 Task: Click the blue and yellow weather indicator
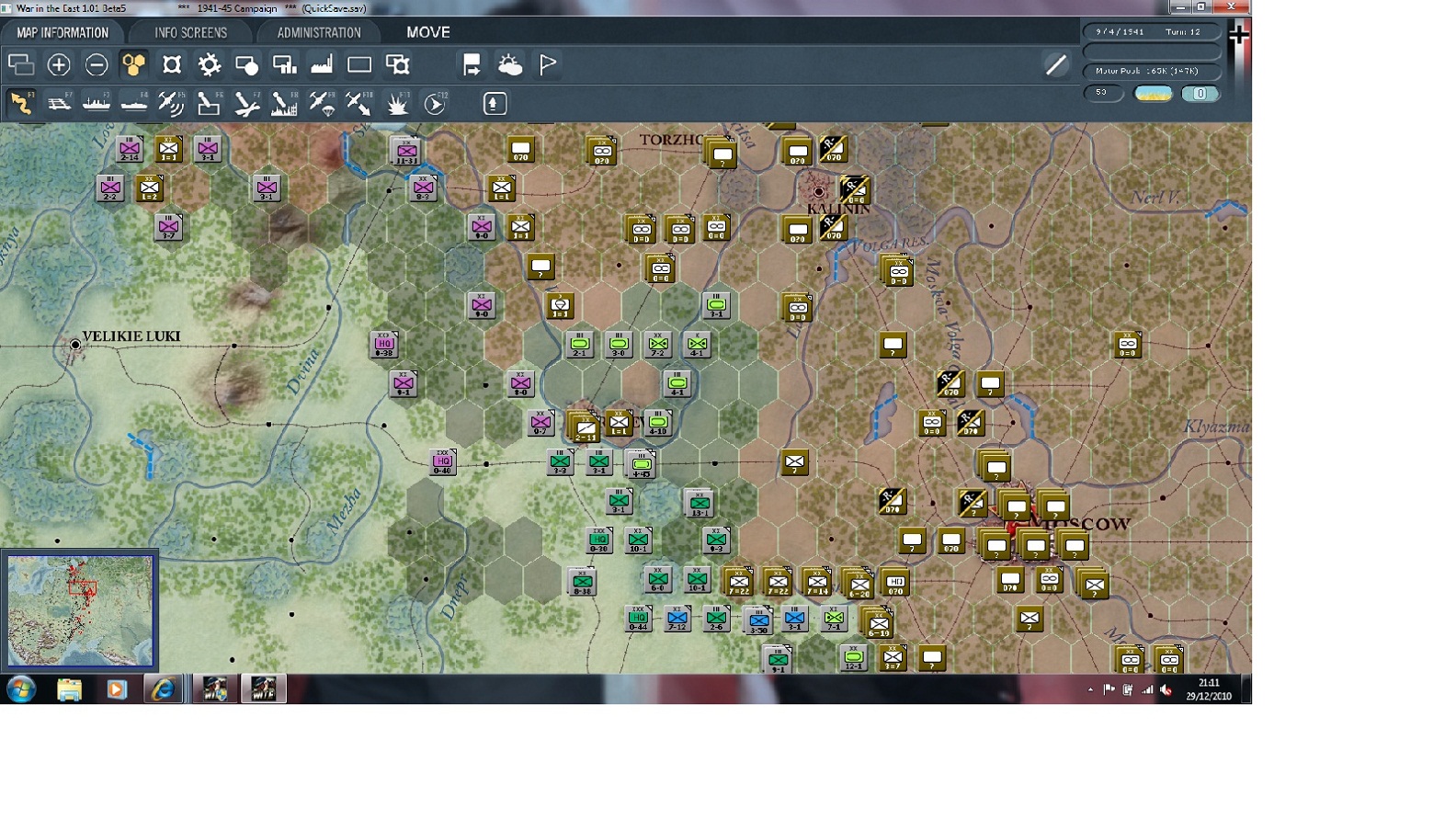tap(1153, 94)
